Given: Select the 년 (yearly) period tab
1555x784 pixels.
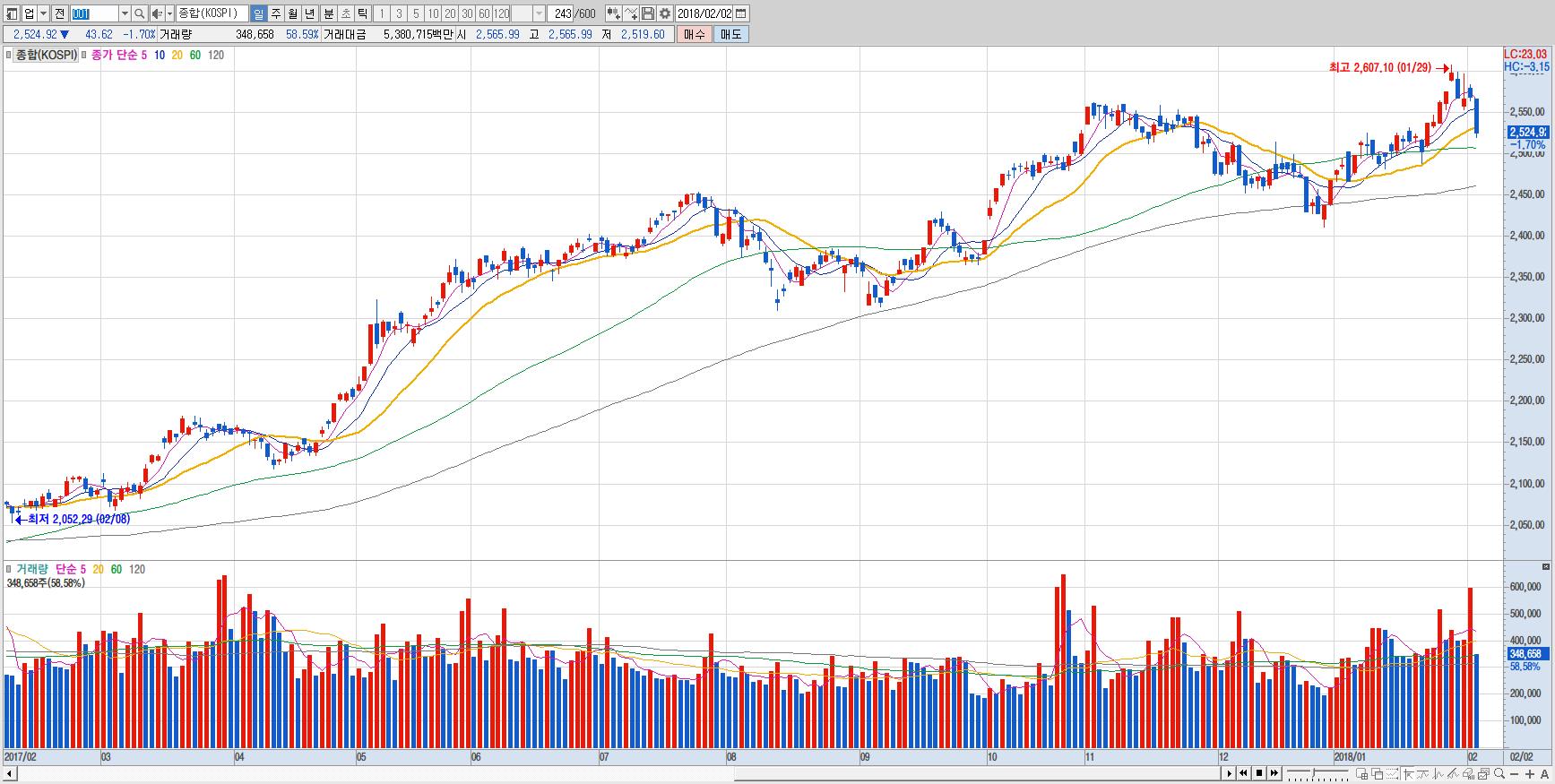Looking at the screenshot, I should click(309, 13).
